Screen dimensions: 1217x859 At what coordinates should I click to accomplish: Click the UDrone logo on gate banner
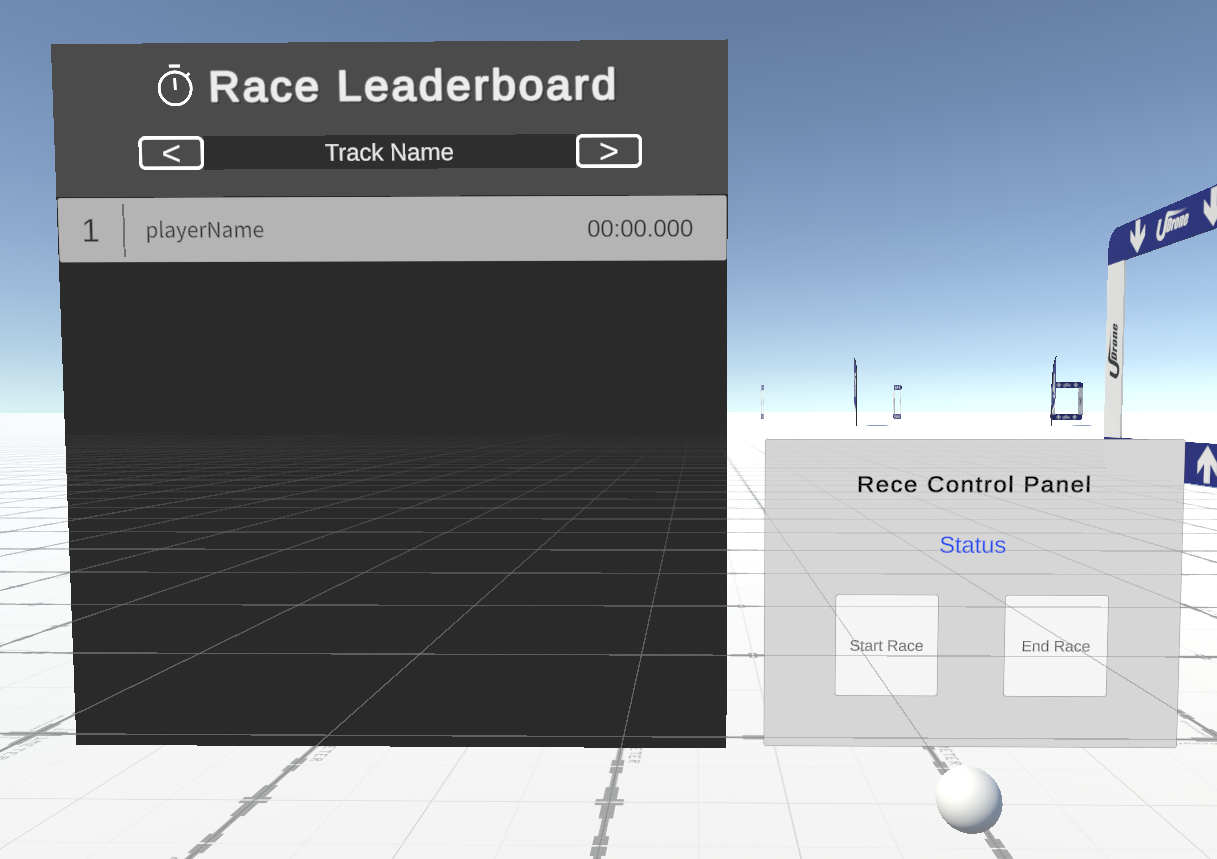click(x=1172, y=225)
